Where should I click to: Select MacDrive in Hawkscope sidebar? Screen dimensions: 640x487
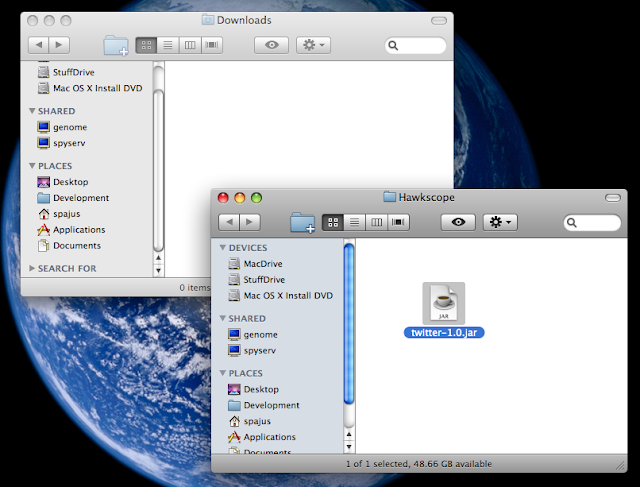pyautogui.click(x=263, y=264)
